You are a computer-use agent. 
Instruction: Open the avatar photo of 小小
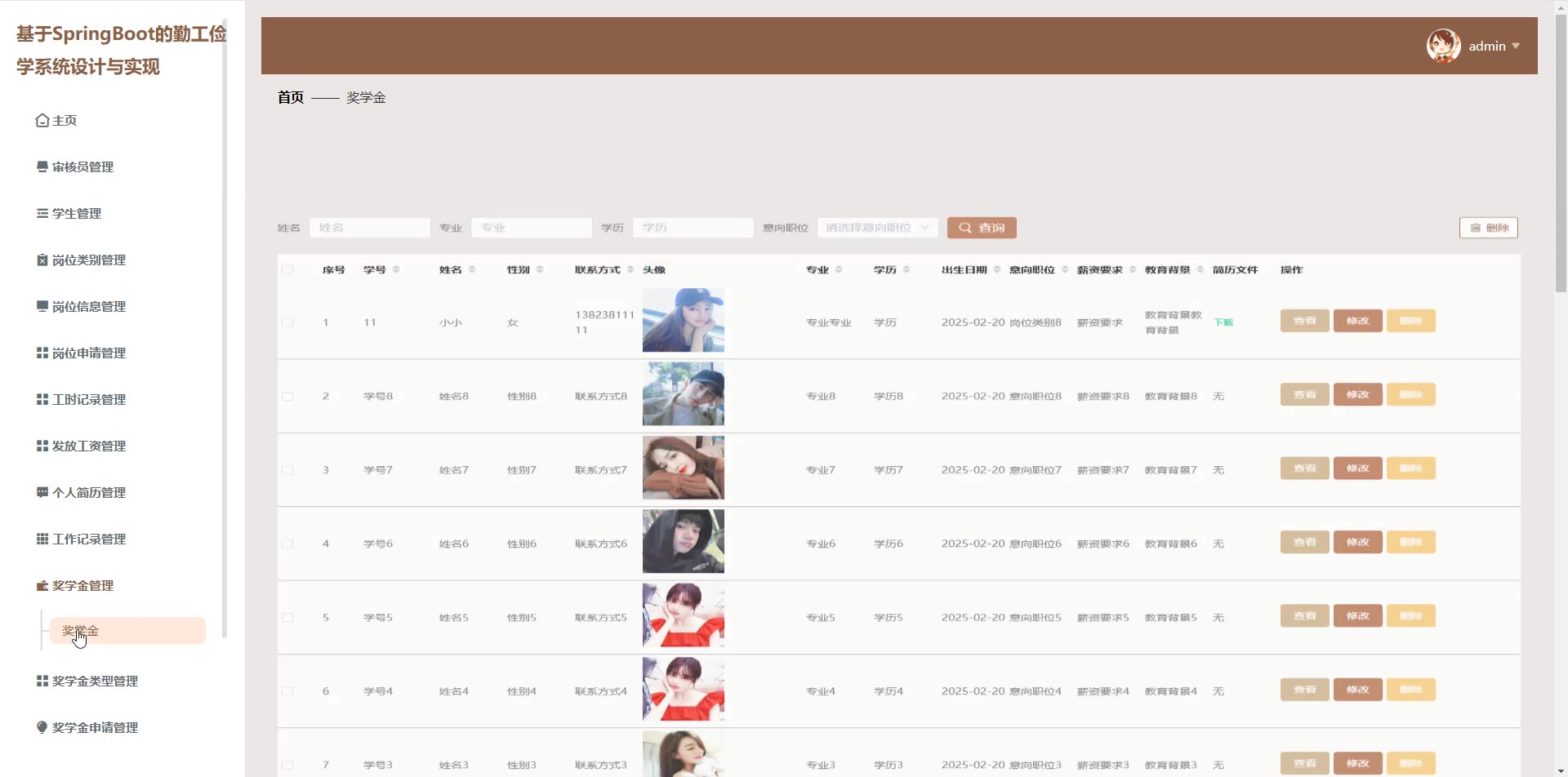coord(684,320)
